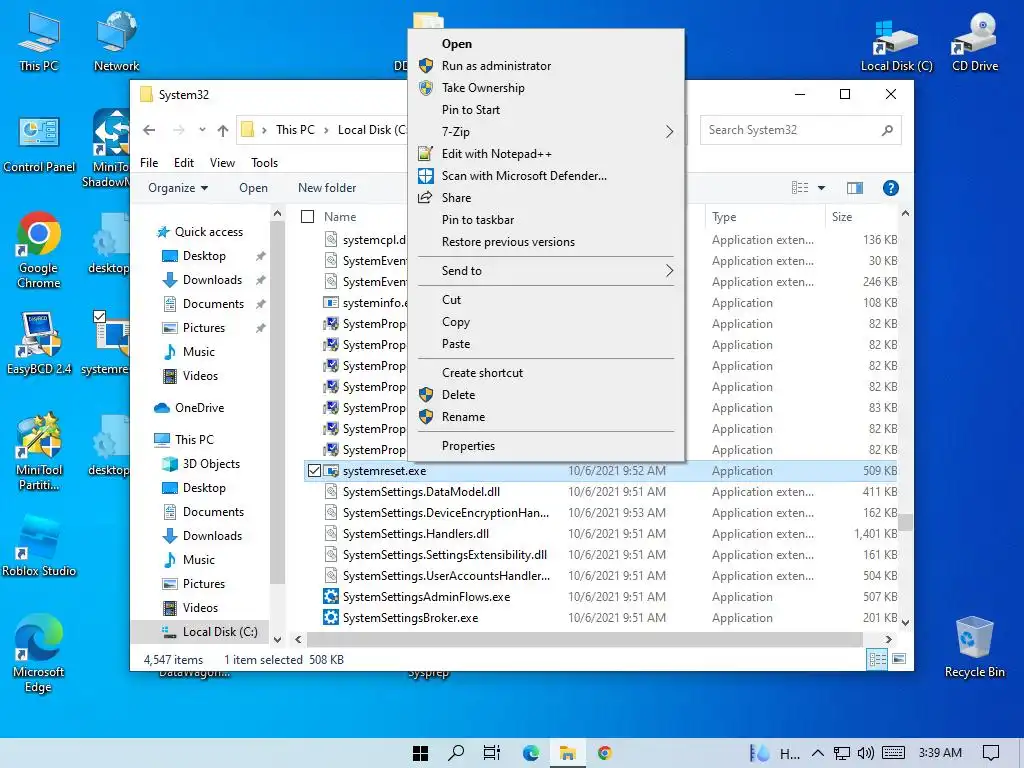Launch MiniTool Partition Wizard shortcut
Screen dimensions: 1024x768
pyautogui.click(x=39, y=452)
